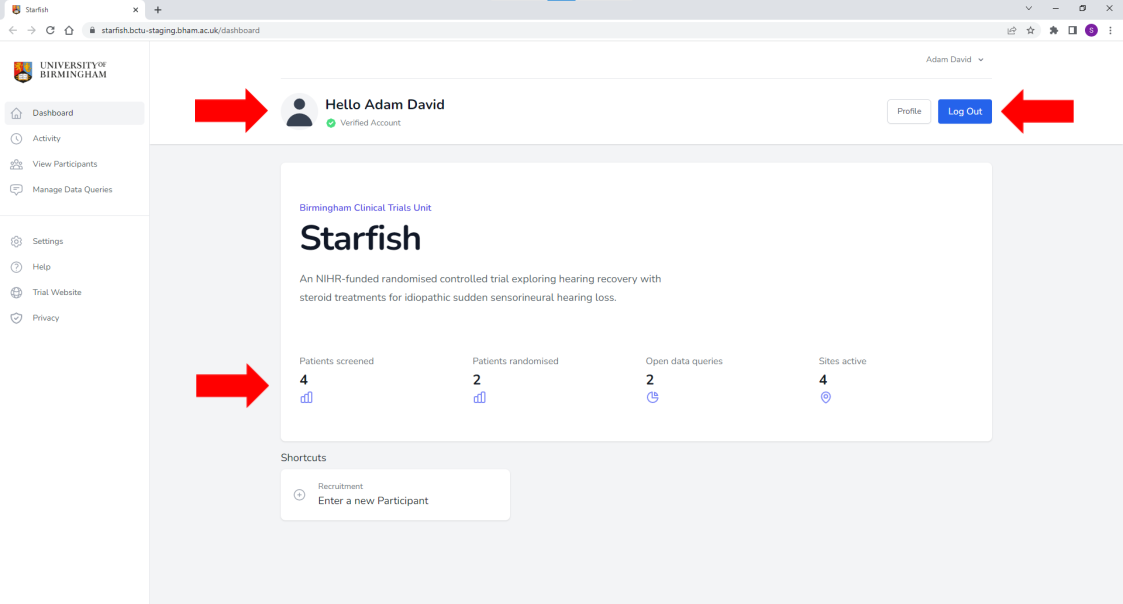Open the Profile button
Screen dimensions: 1123x604
pos(908,112)
